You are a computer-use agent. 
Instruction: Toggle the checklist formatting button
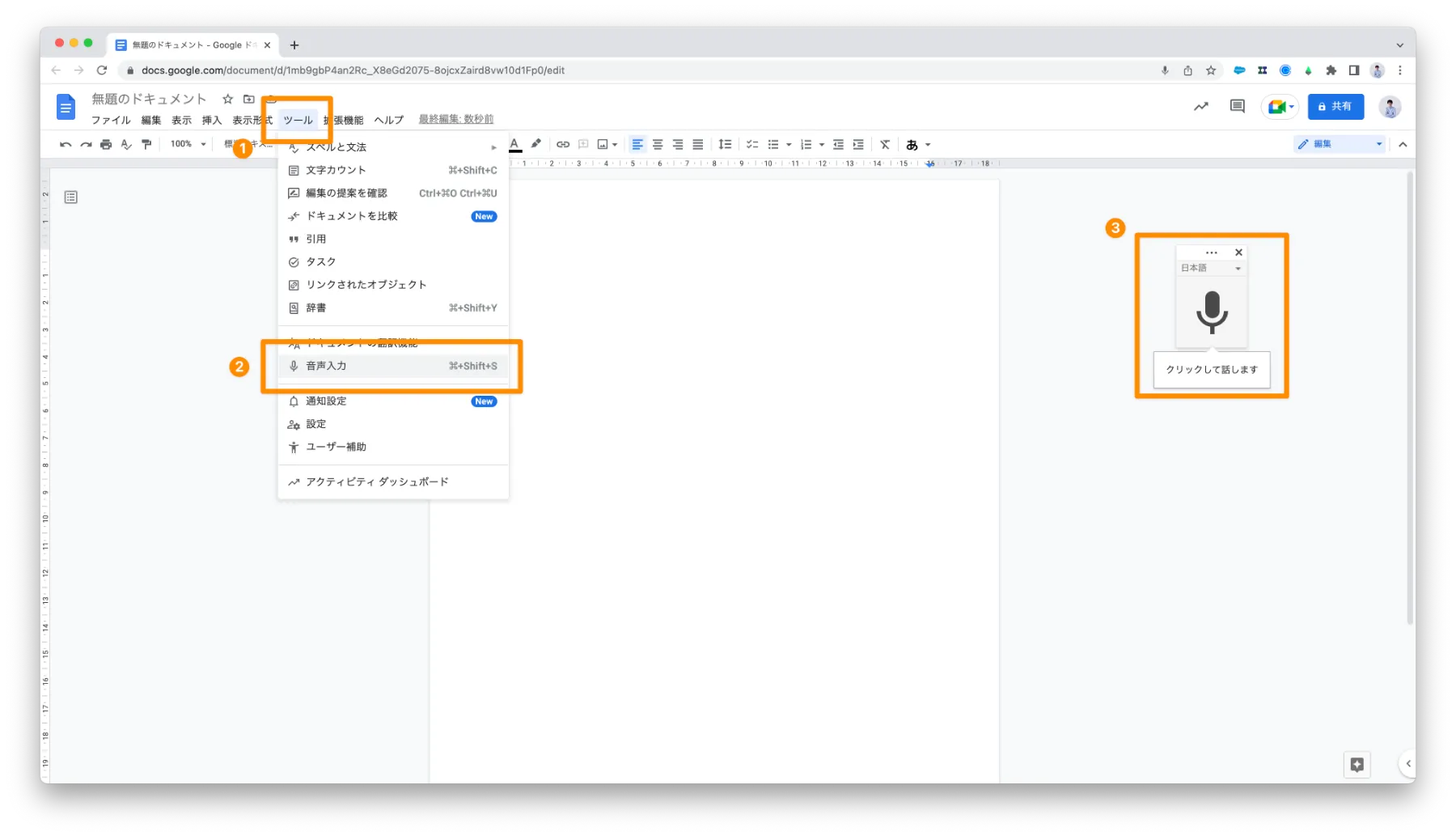click(752, 145)
